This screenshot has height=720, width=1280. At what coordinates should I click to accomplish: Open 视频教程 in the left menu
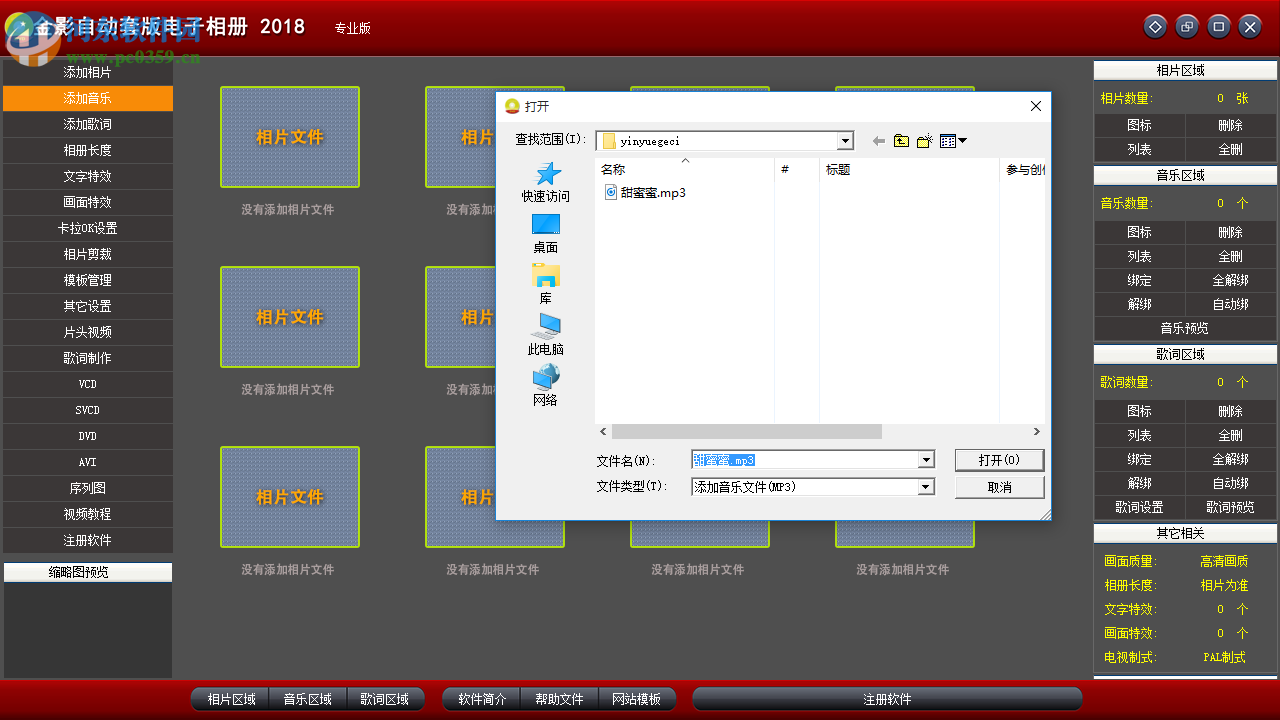click(x=88, y=514)
